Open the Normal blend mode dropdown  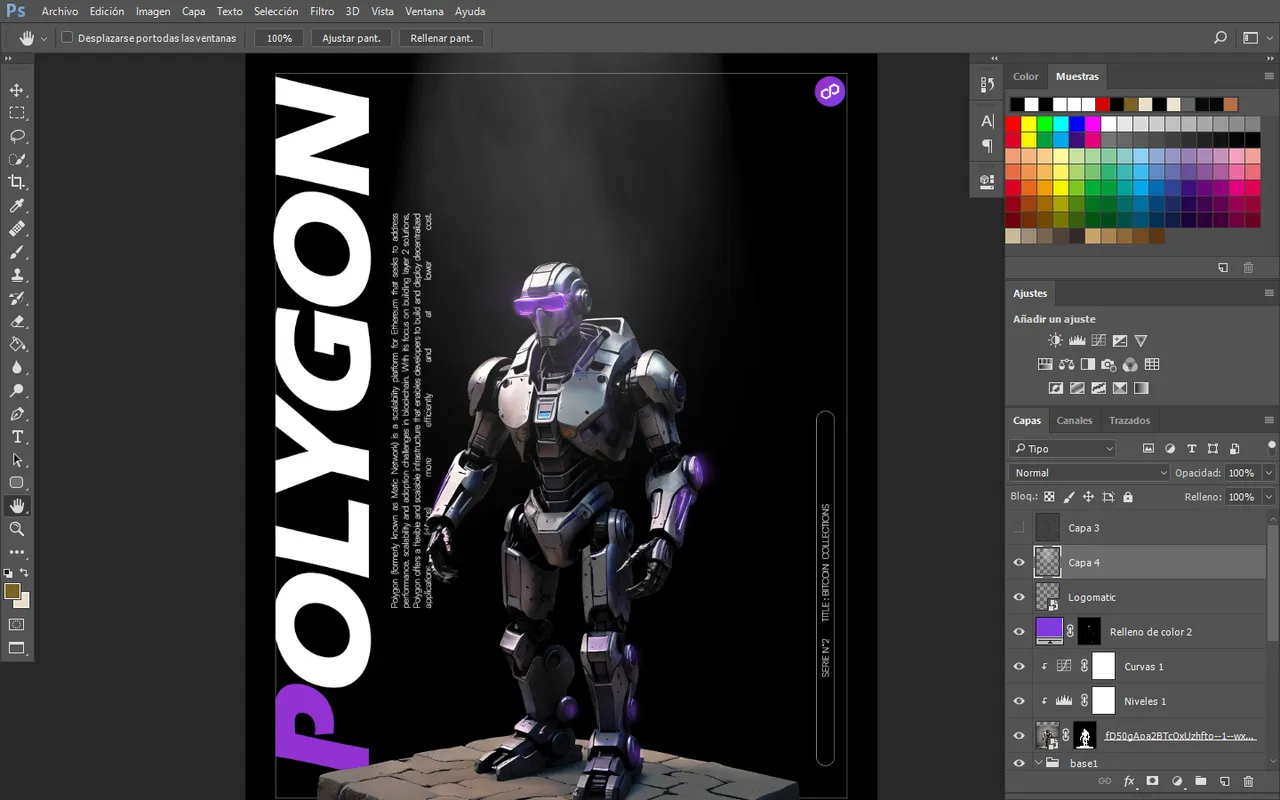(1088, 473)
